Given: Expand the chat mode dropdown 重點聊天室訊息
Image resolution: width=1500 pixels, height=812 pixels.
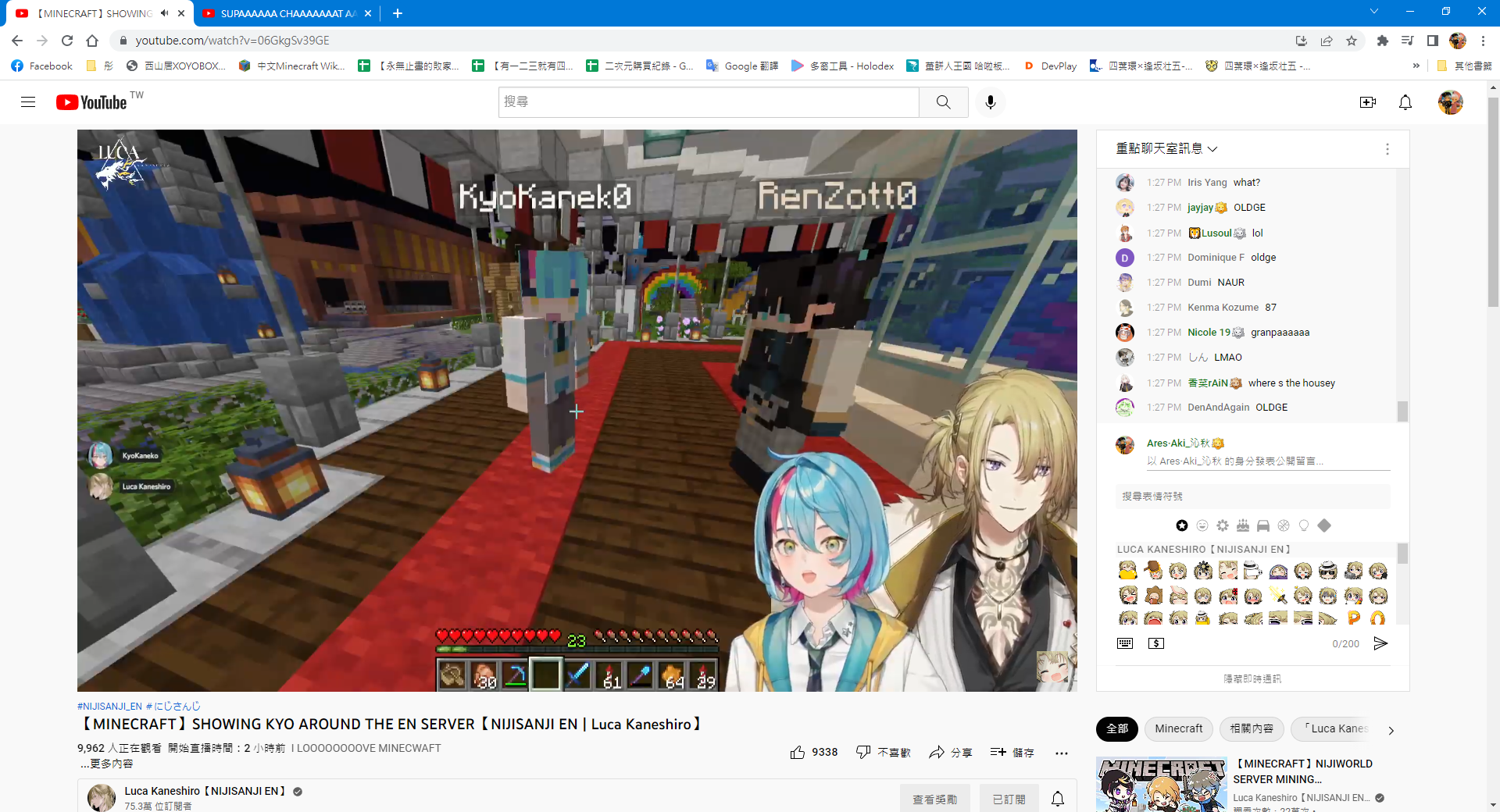Looking at the screenshot, I should click(1167, 148).
